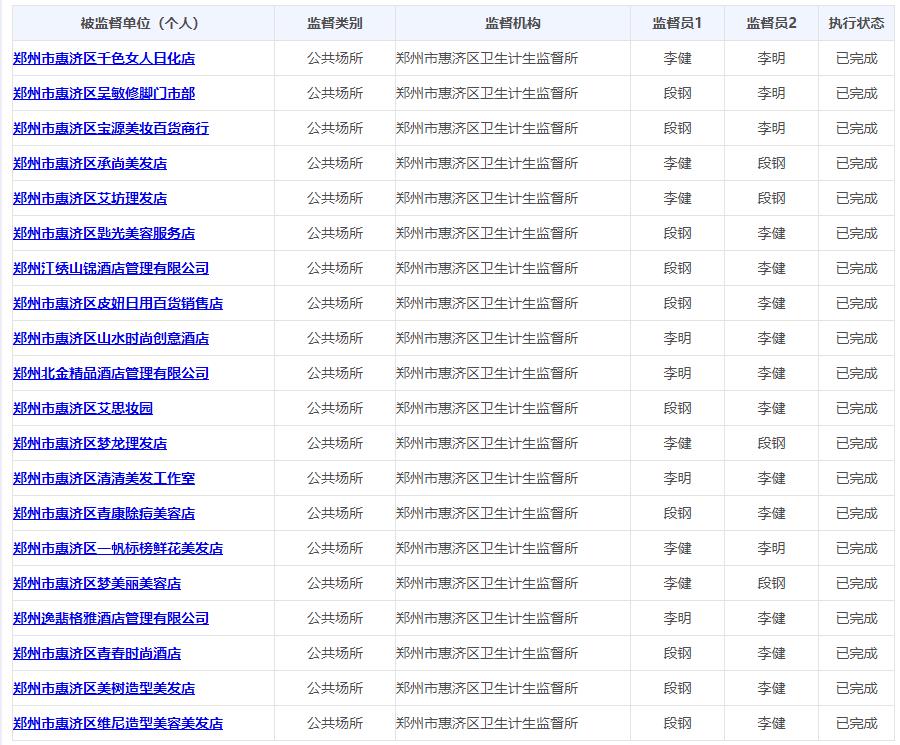Select 李明 in 千色女人日化店 row

click(x=771, y=58)
